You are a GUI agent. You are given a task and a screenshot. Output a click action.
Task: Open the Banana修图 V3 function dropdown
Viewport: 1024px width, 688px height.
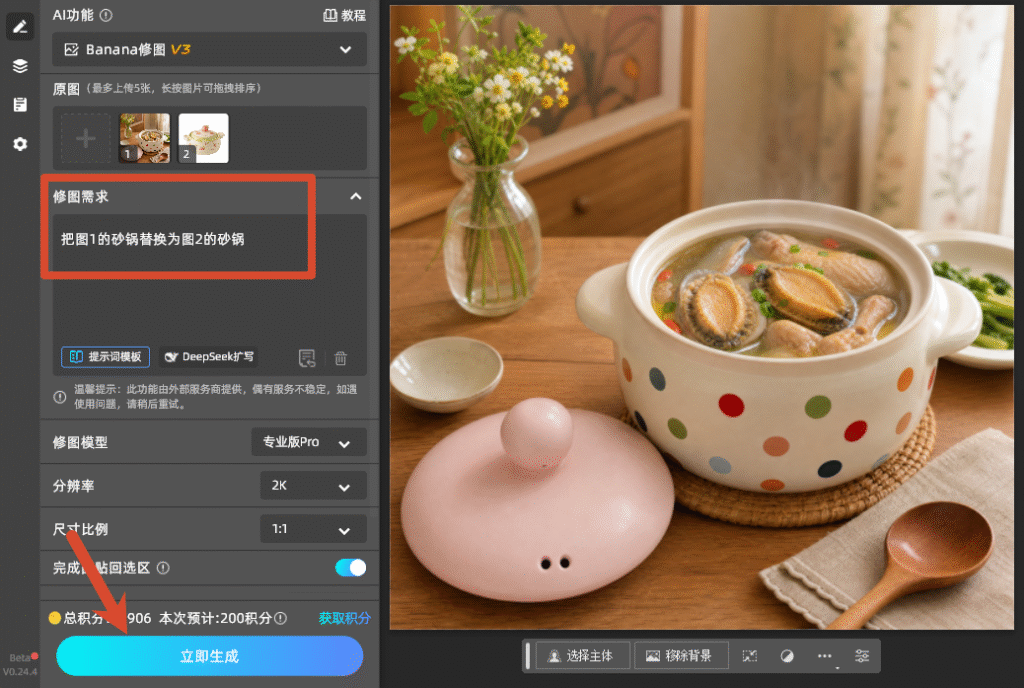[x=209, y=50]
